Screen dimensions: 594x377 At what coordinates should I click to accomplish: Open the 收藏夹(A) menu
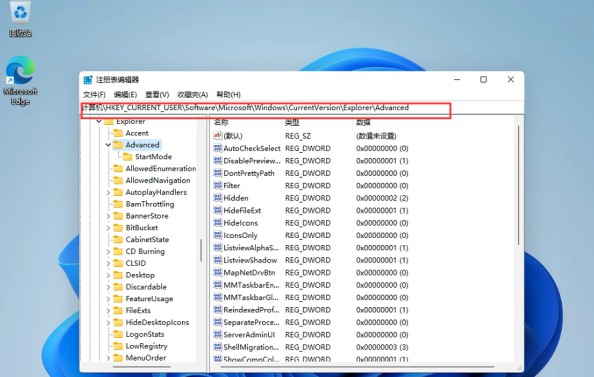pyautogui.click(x=192, y=94)
